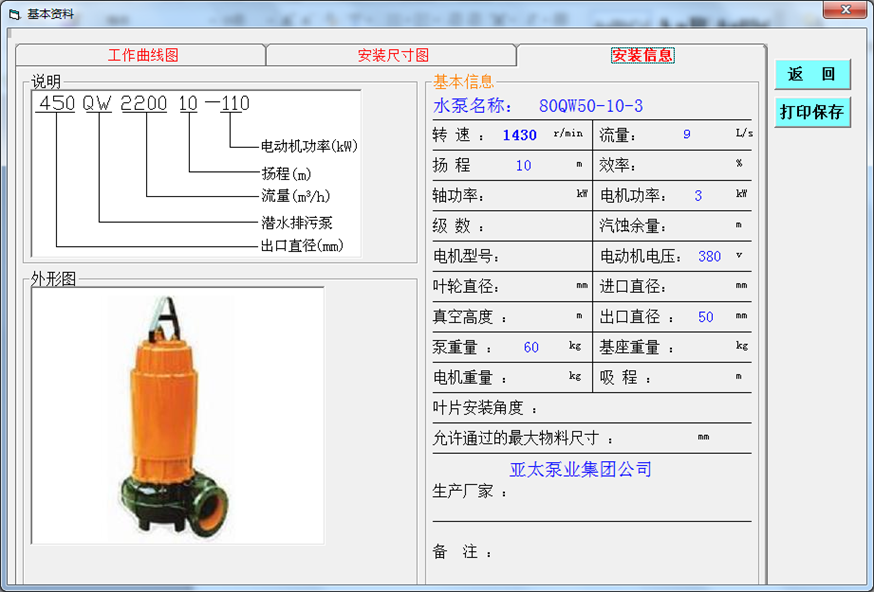Open the 安装尺寸图 tab
The width and height of the screenshot is (874, 592).
[393, 55]
